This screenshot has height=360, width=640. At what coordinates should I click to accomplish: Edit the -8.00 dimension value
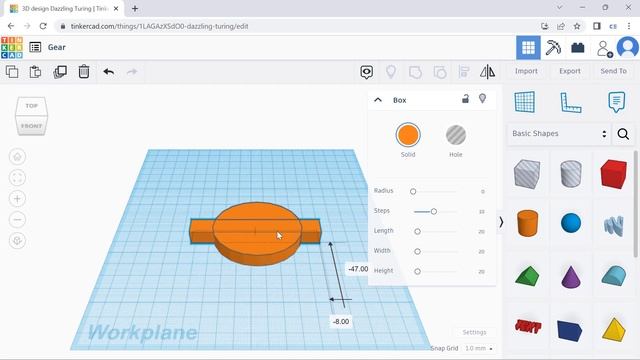pos(341,322)
